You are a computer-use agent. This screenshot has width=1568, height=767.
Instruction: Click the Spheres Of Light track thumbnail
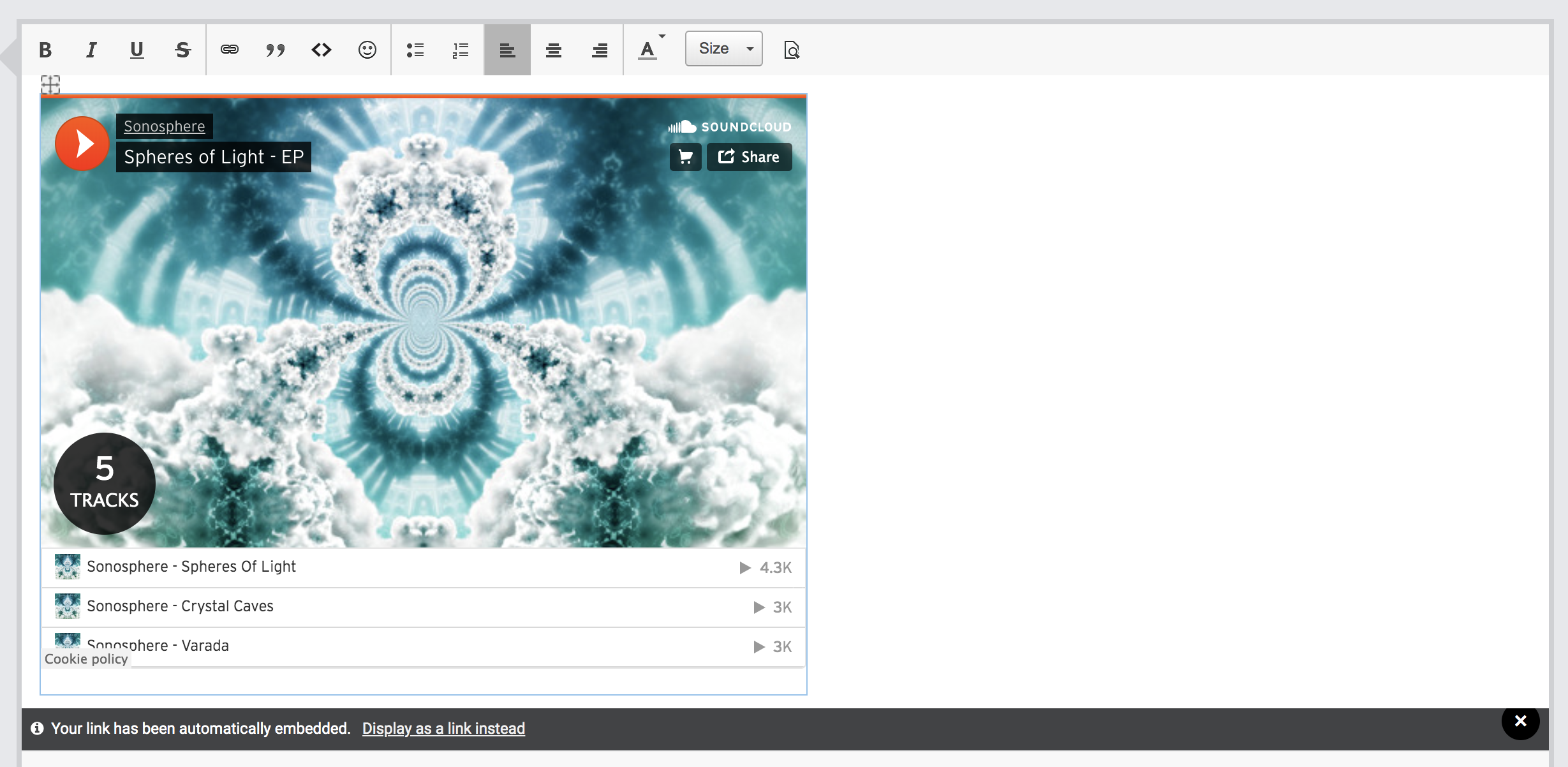[68, 567]
